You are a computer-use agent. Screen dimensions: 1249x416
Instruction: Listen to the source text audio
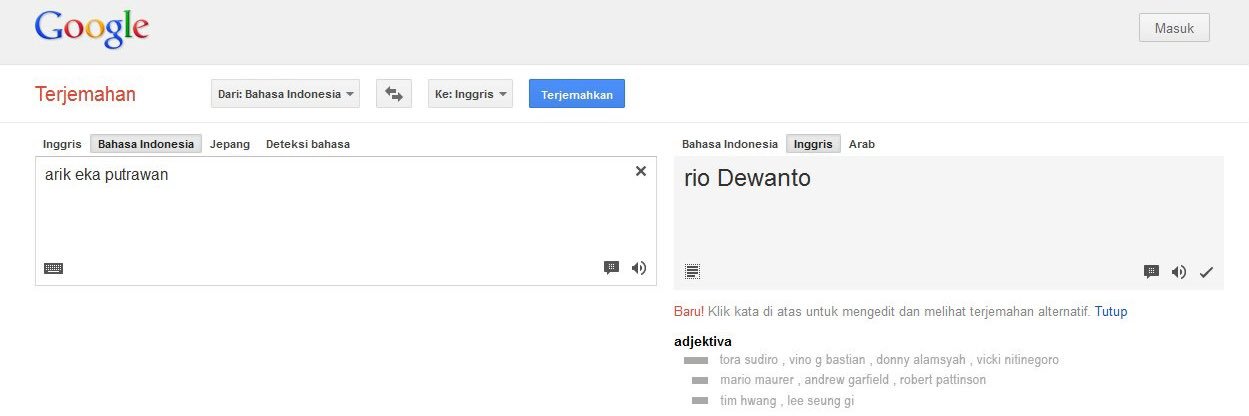[639, 268]
